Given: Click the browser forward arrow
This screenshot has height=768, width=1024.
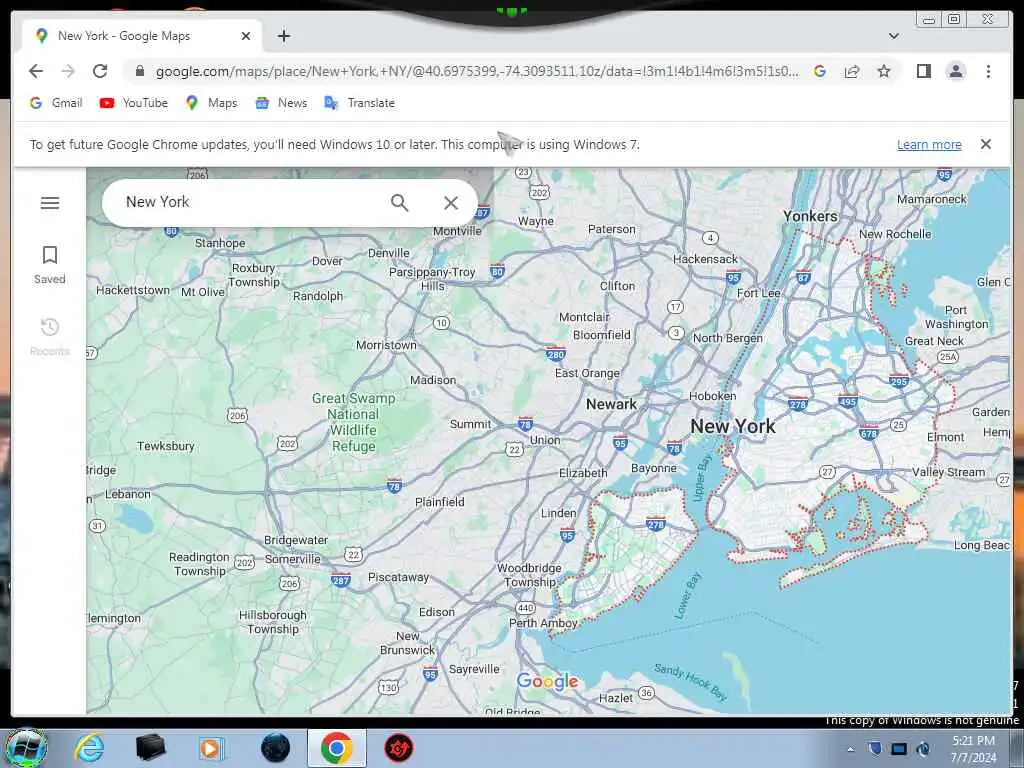Looking at the screenshot, I should click(68, 71).
